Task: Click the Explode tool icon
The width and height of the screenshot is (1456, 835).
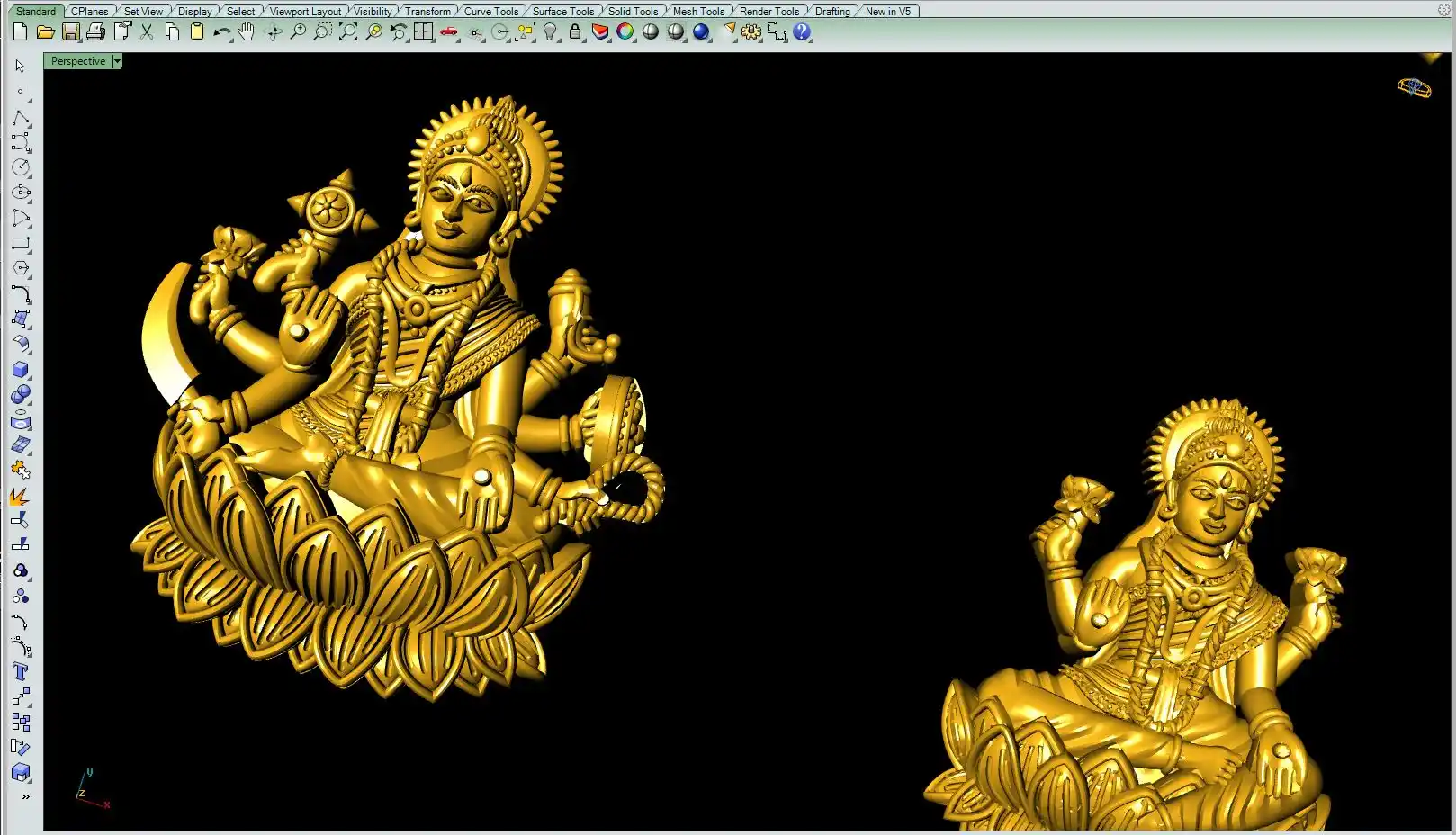Action: pos(20,497)
